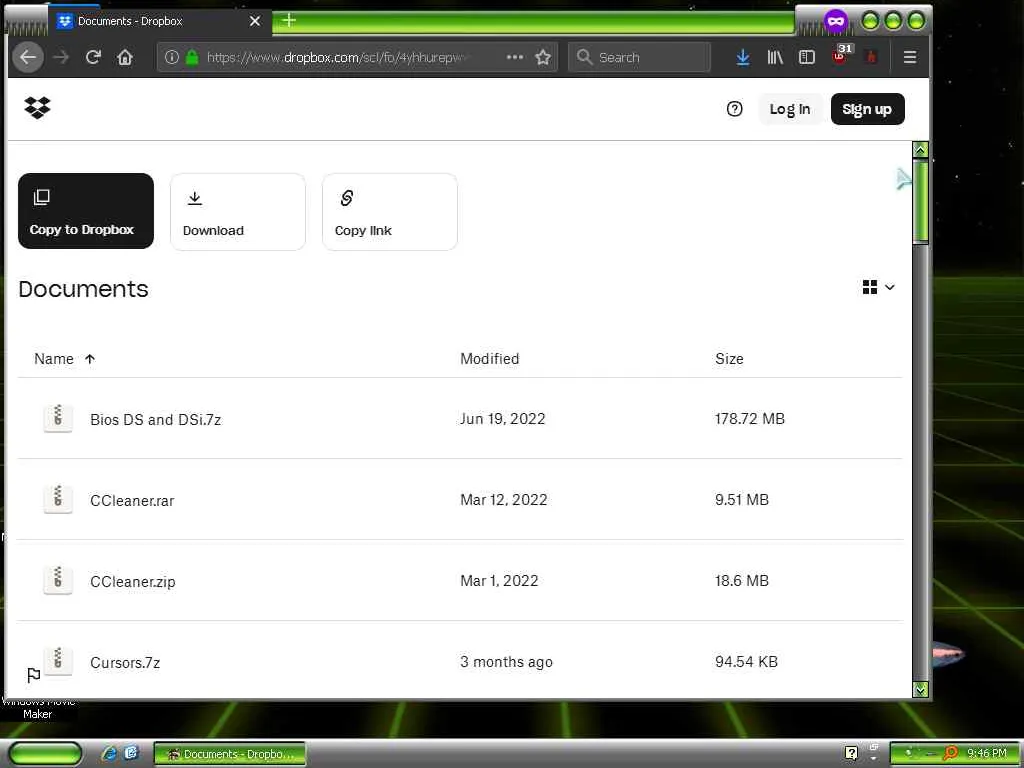Screen dimensions: 1024x768
Task: Open the Dropbox help question mark icon
Action: pyautogui.click(x=734, y=109)
